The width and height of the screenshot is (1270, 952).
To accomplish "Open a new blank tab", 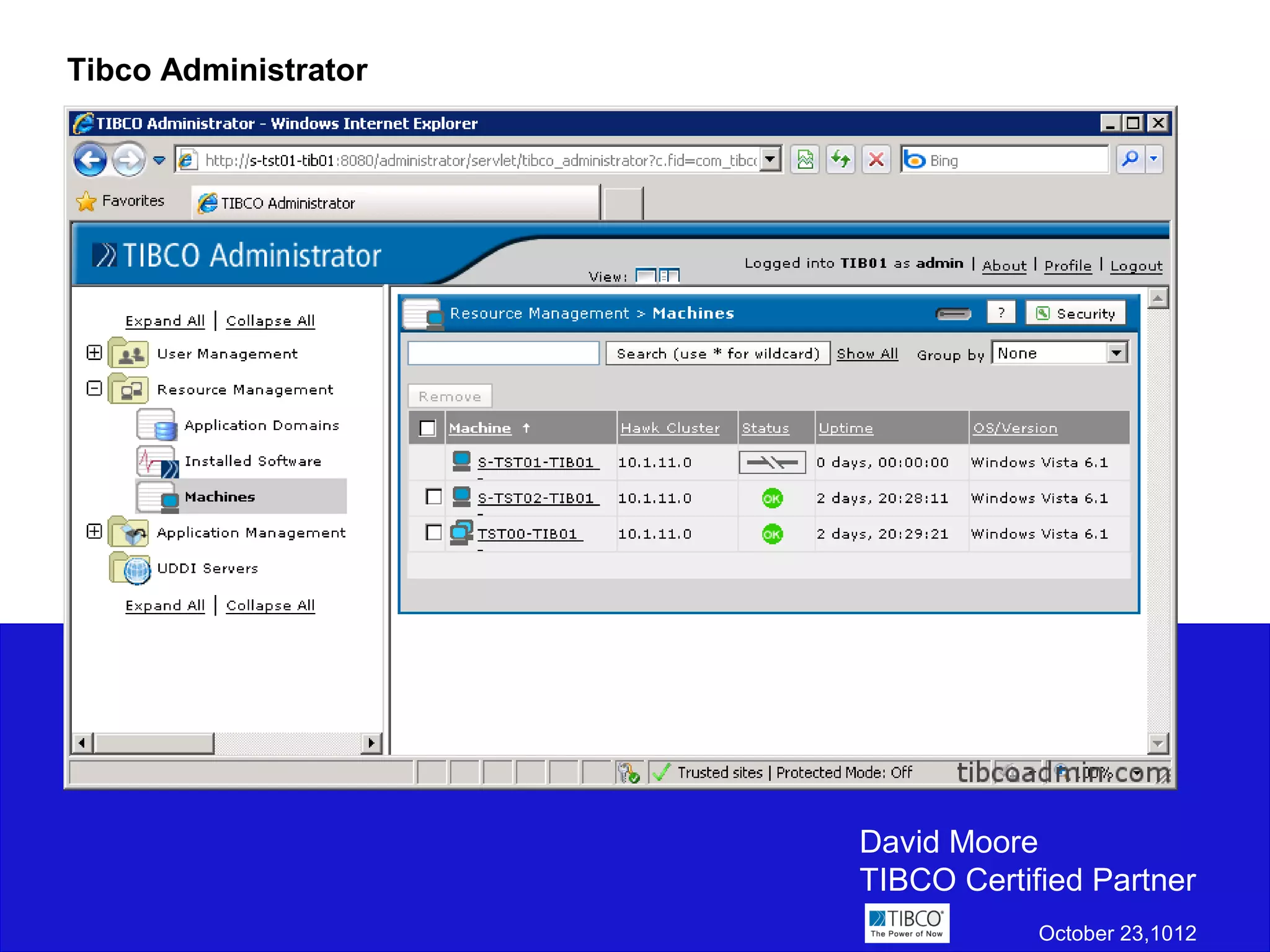I will pyautogui.click(x=623, y=204).
